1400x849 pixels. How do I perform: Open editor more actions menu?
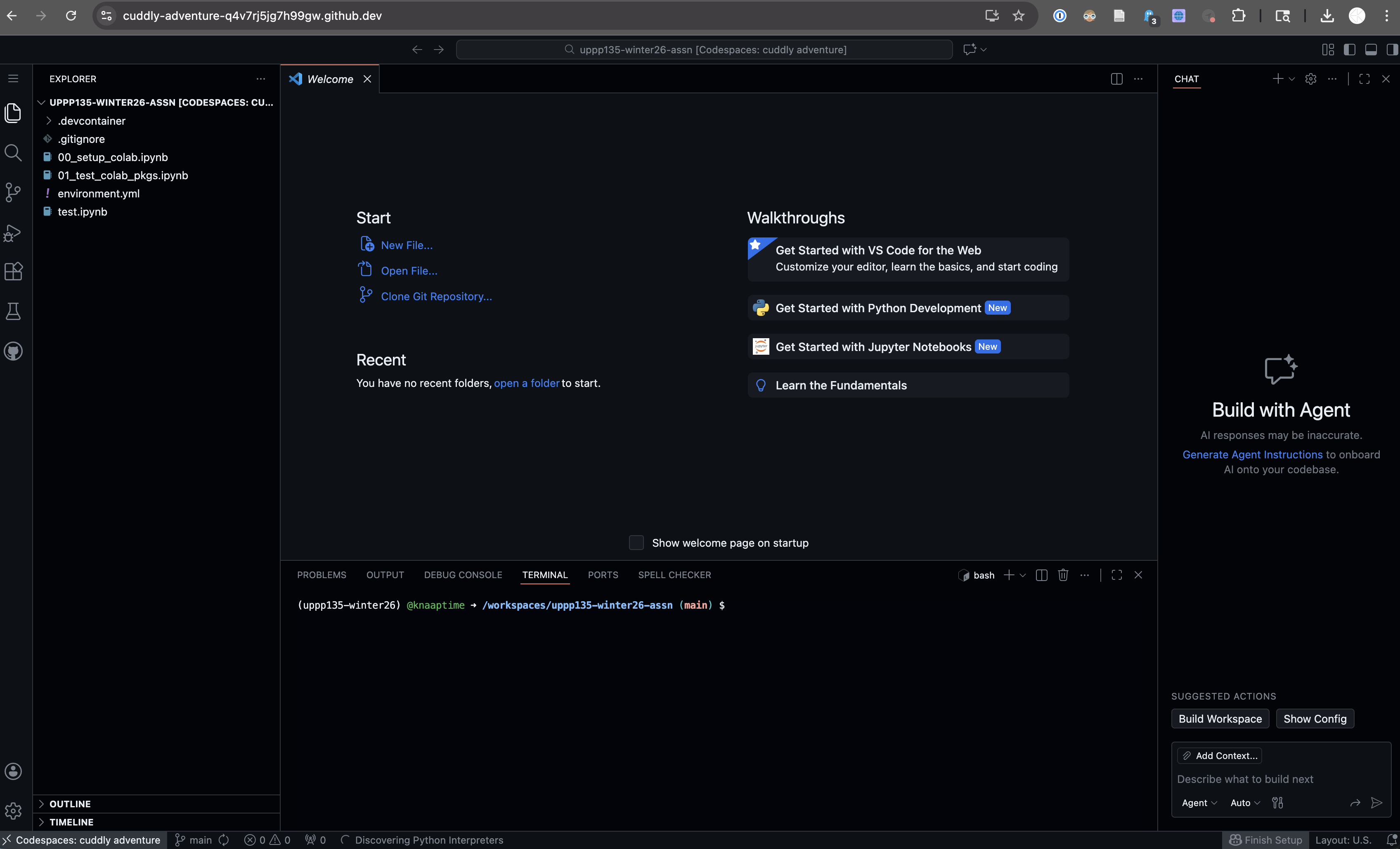click(1138, 79)
